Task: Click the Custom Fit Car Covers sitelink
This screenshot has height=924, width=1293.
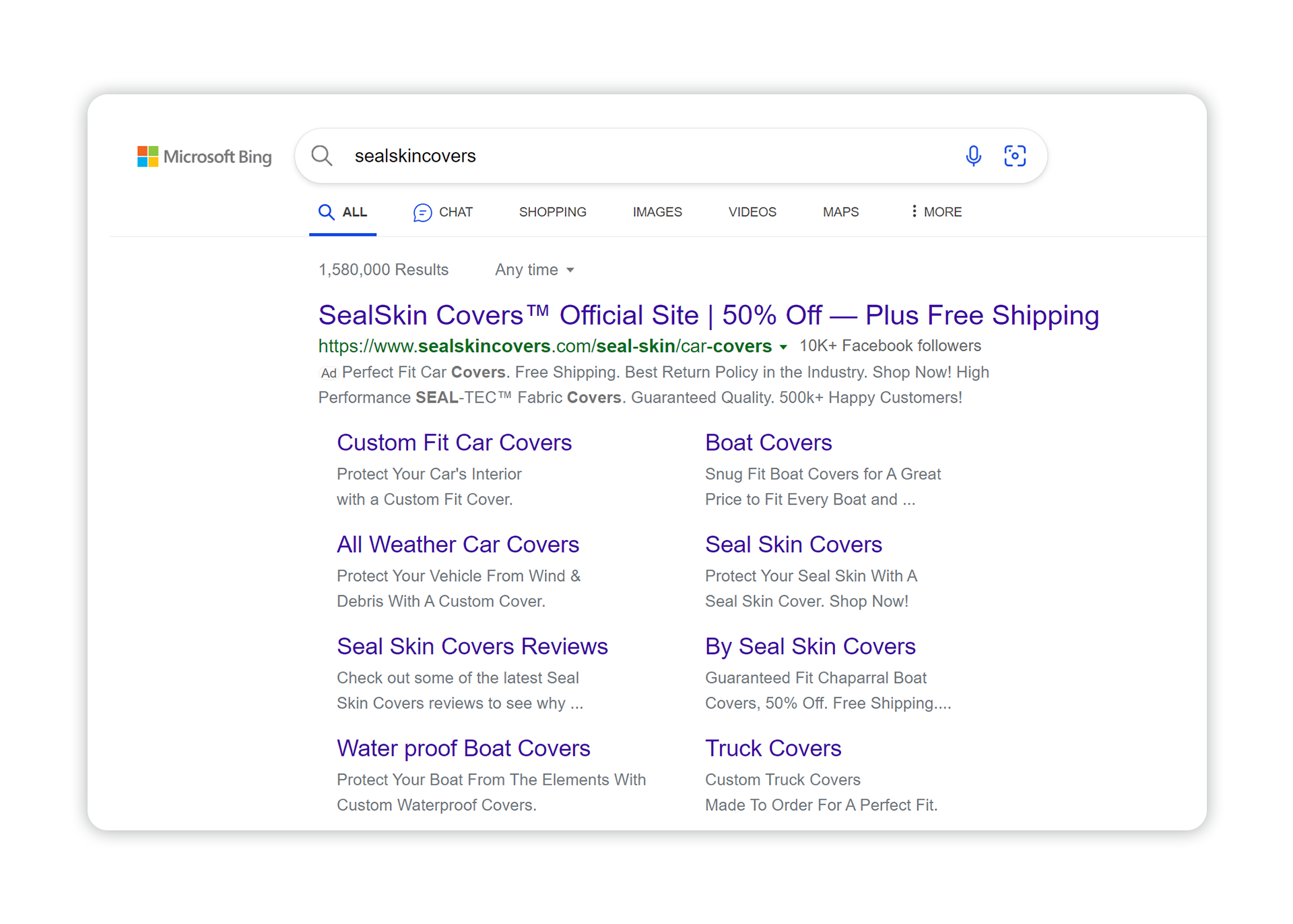Action: pyautogui.click(x=454, y=442)
